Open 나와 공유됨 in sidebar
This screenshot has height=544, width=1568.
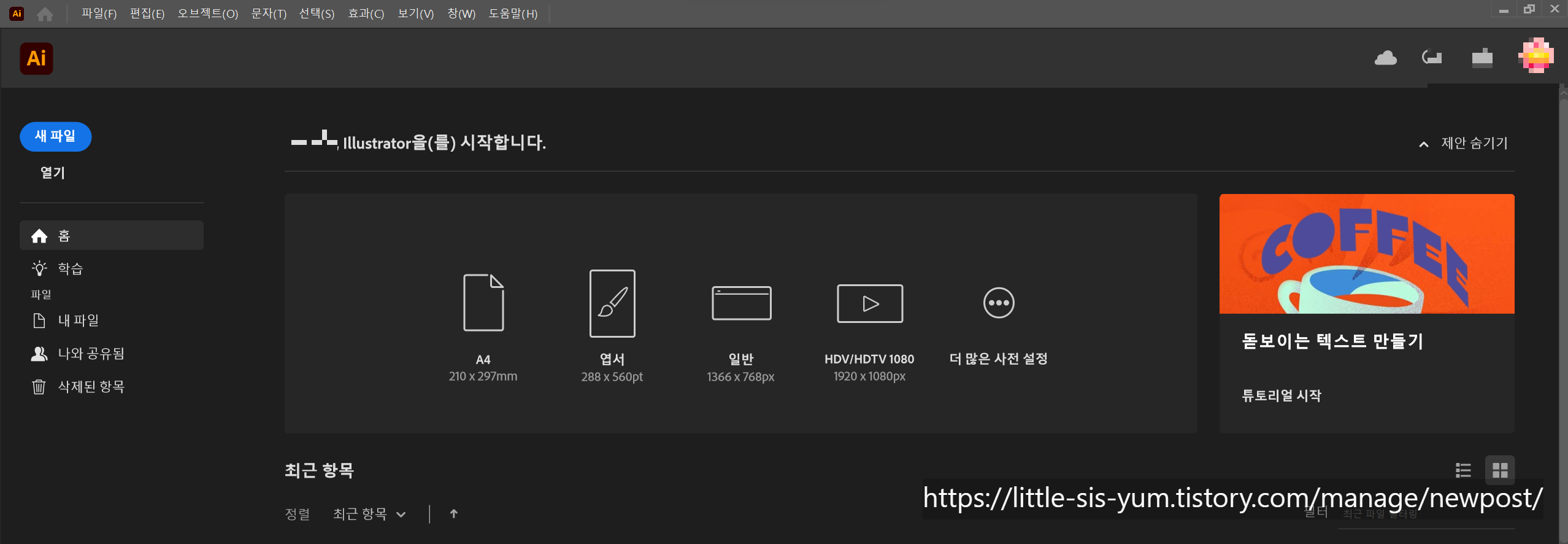click(x=78, y=354)
